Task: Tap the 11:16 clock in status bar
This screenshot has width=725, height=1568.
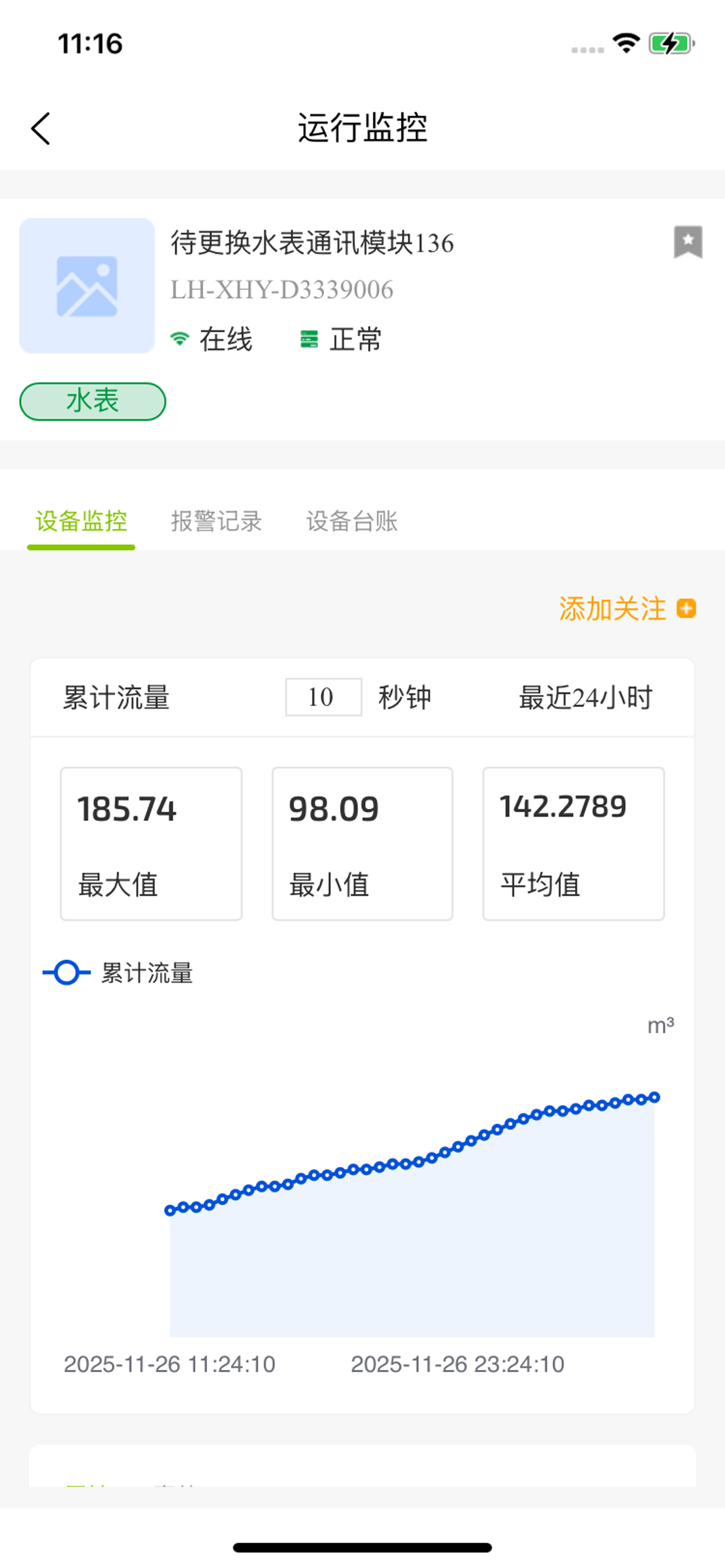Action: [x=90, y=44]
